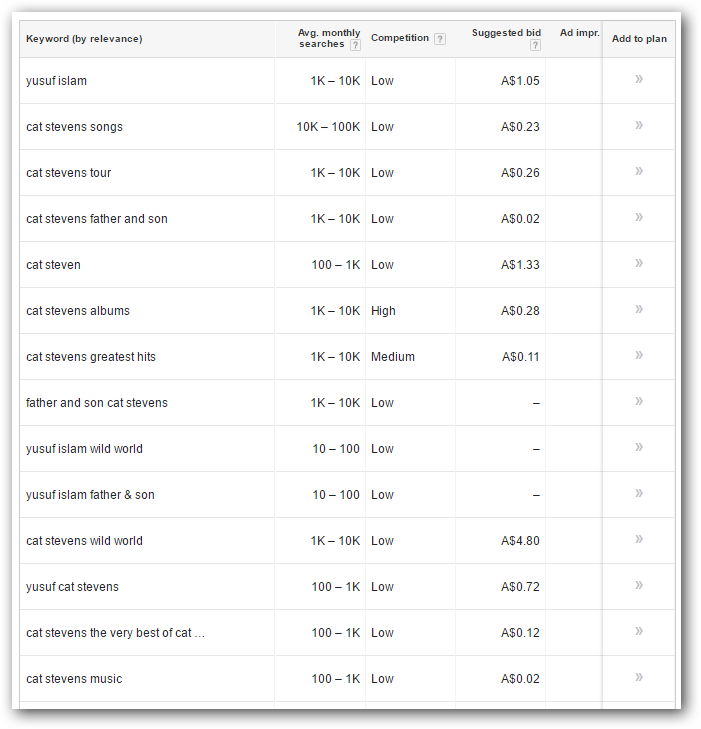Select 'cat stevens the very best' keyword
Image resolution: width=701 pixels, height=729 pixels.
(x=115, y=633)
